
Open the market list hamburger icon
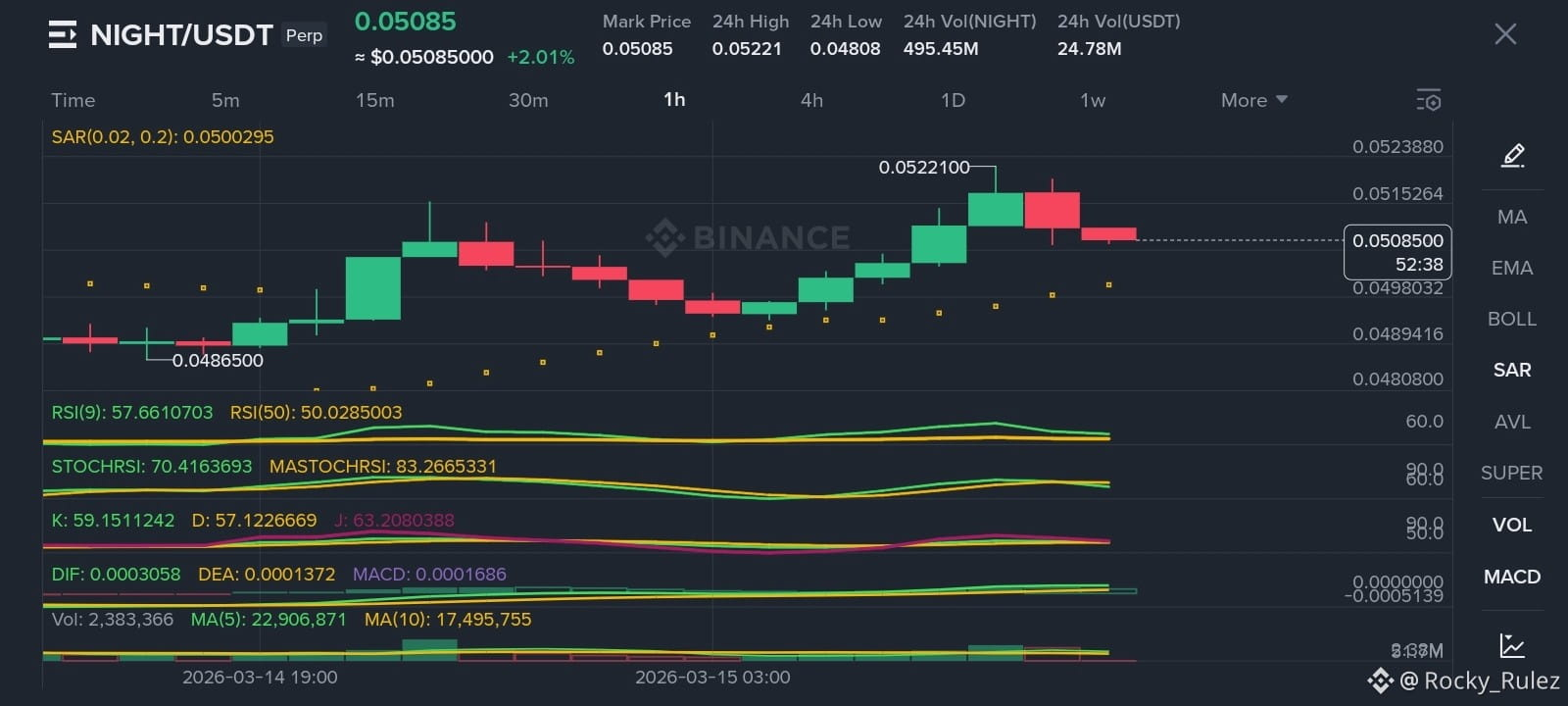pos(62,35)
